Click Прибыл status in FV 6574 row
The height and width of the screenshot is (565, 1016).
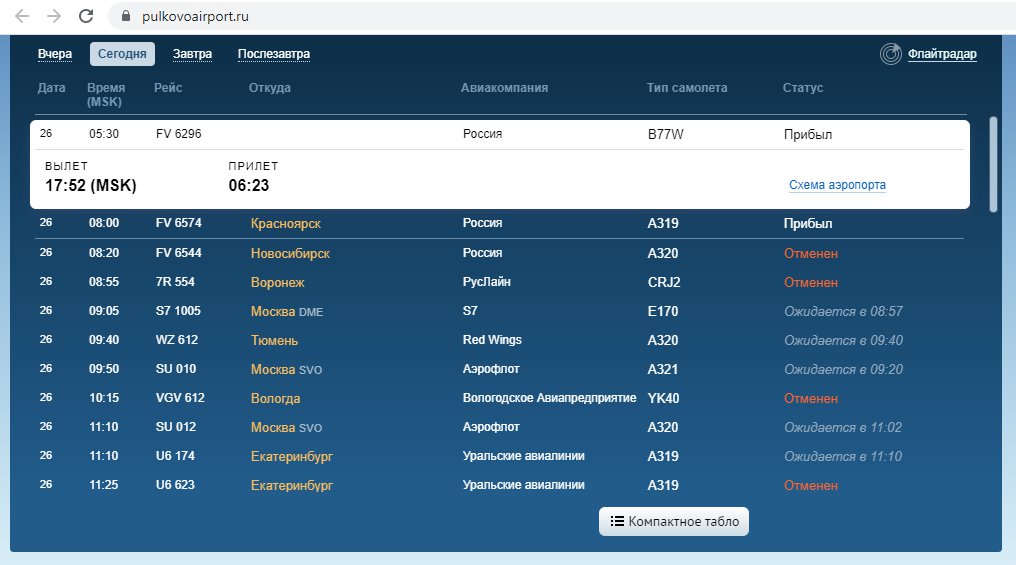pyautogui.click(x=807, y=224)
